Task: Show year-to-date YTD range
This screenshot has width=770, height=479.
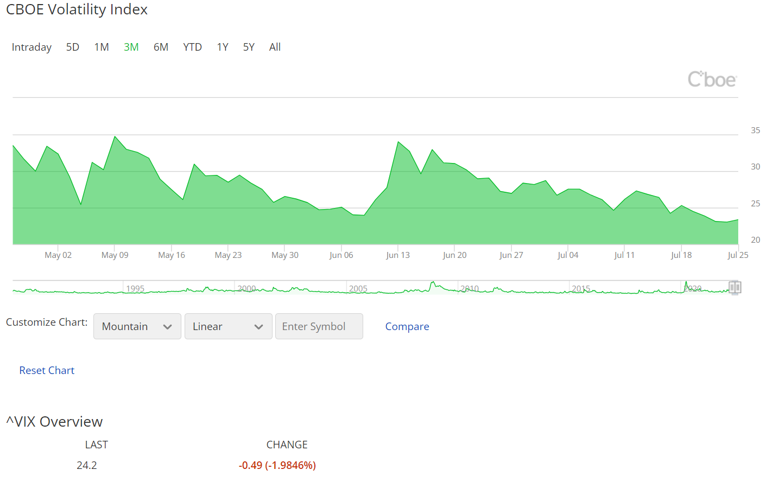Action: click(x=192, y=47)
